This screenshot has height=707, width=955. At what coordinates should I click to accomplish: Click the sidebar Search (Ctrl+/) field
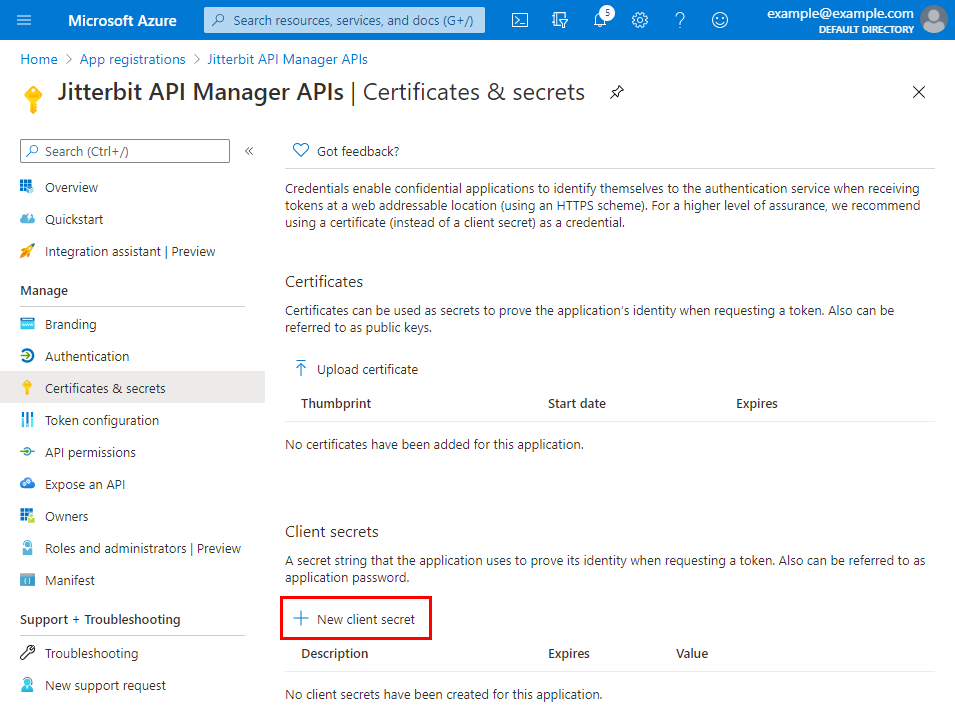click(x=125, y=151)
